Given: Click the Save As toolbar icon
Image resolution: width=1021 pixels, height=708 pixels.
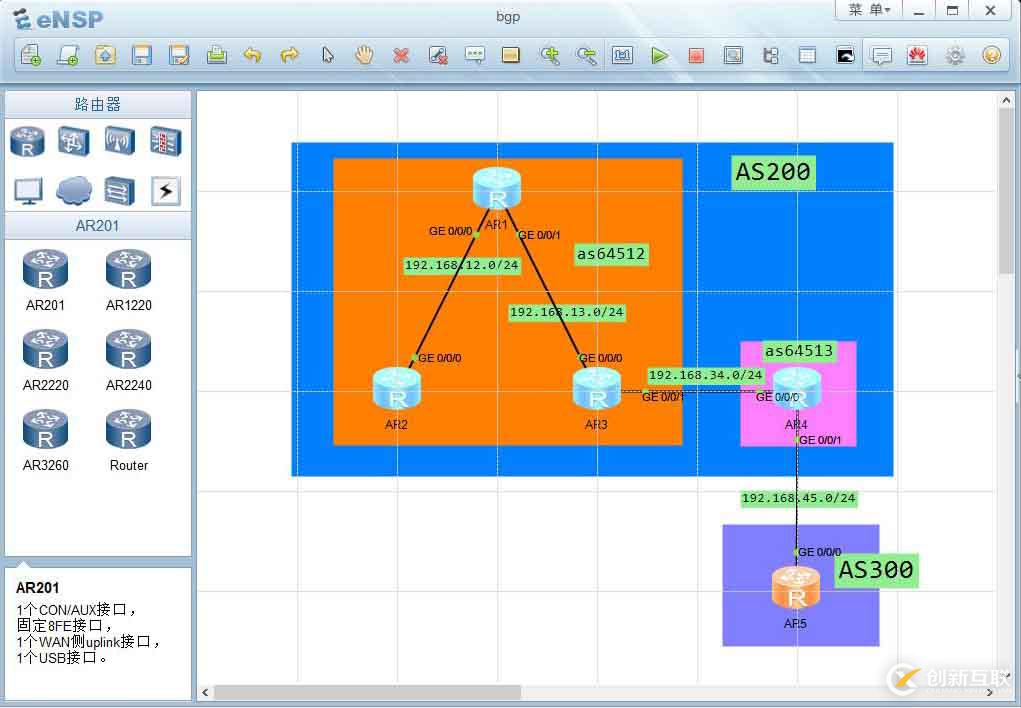Looking at the screenshot, I should point(178,55).
